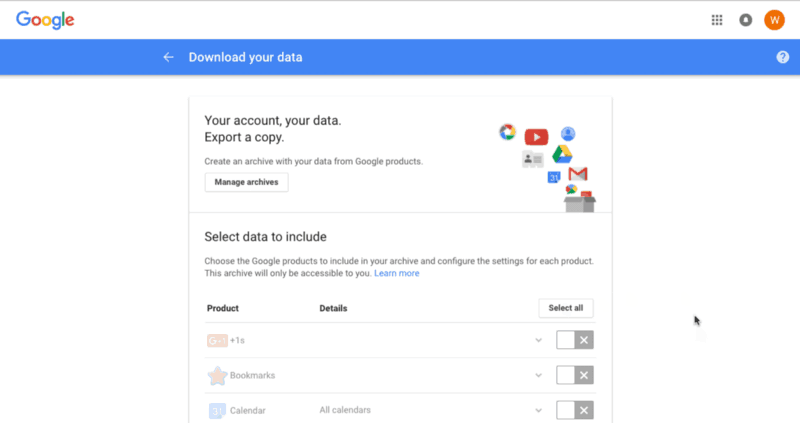Expand the Calendar row chevron
Viewport: 800px width, 423px height.
(538, 410)
